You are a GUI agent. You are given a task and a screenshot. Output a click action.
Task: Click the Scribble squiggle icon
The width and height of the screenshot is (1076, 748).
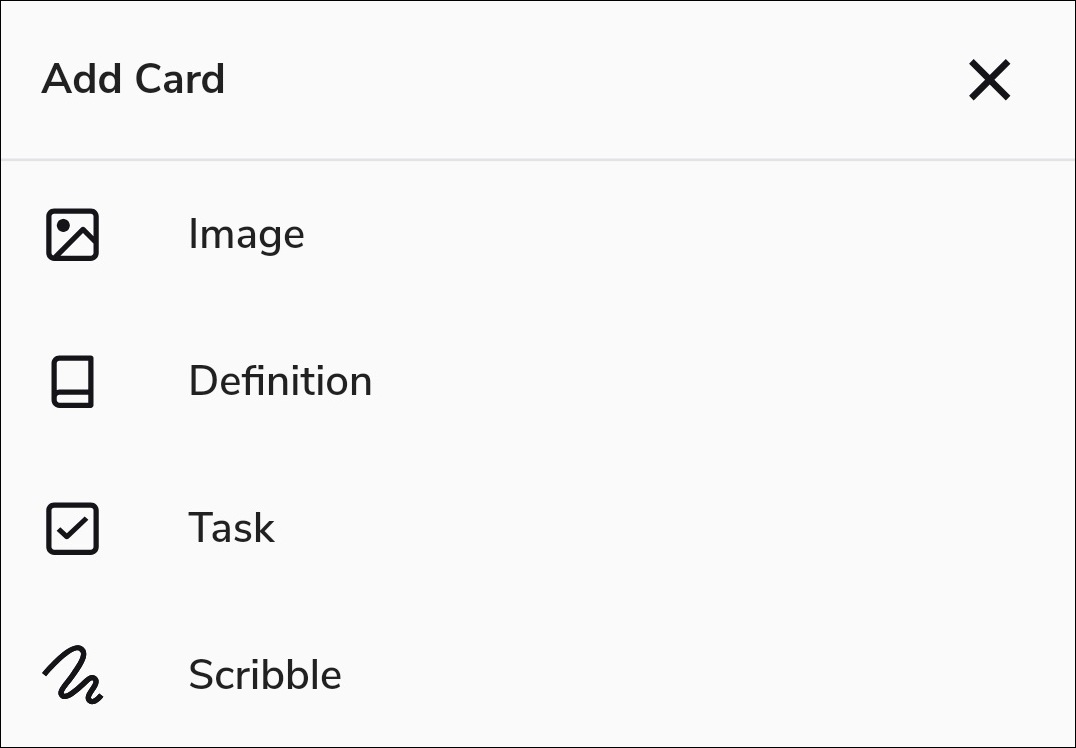coord(72,675)
